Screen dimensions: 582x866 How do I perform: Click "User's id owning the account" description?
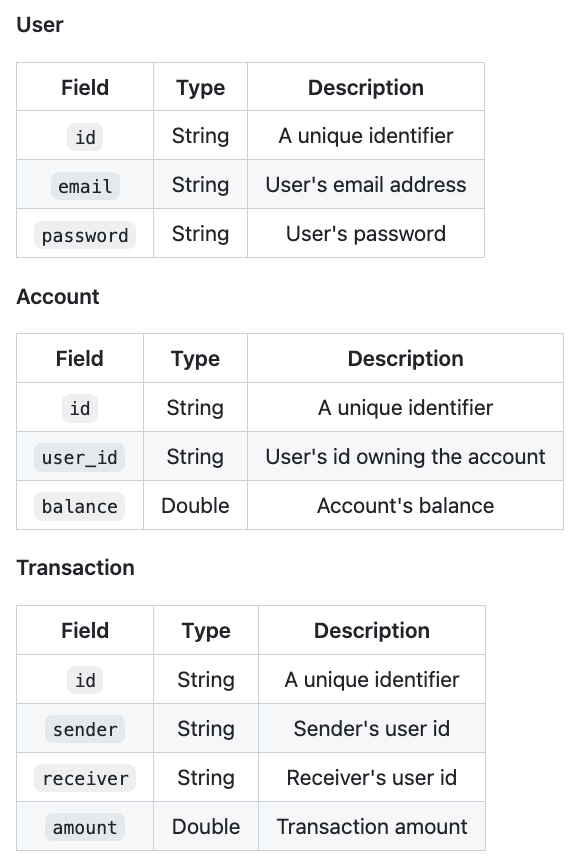405,457
